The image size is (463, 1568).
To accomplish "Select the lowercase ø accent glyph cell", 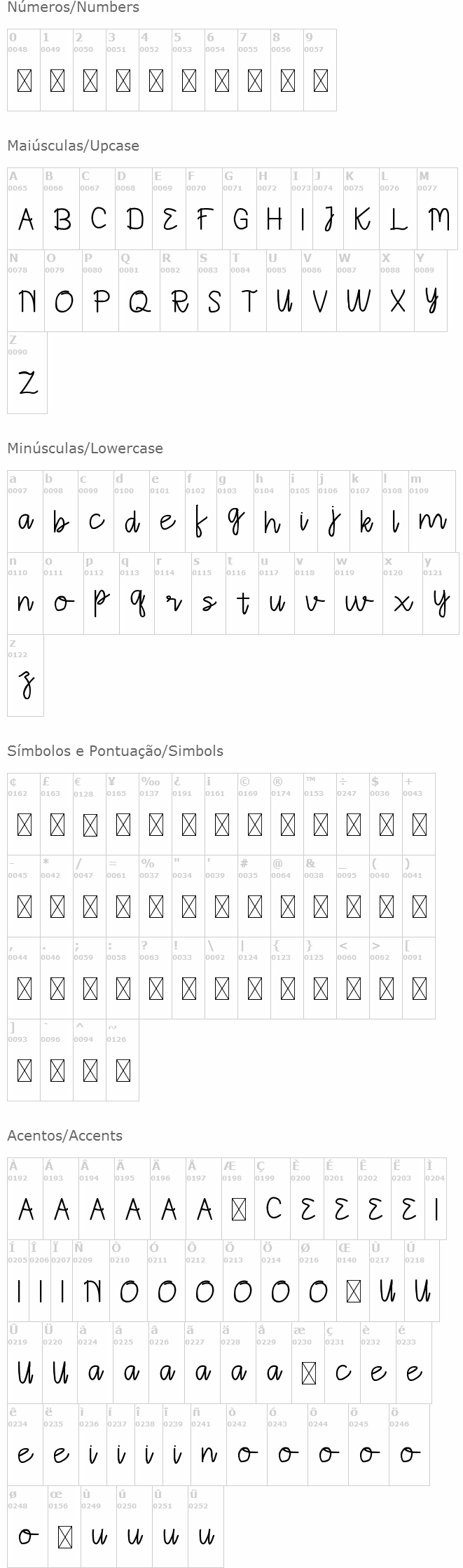I will coord(27,1526).
